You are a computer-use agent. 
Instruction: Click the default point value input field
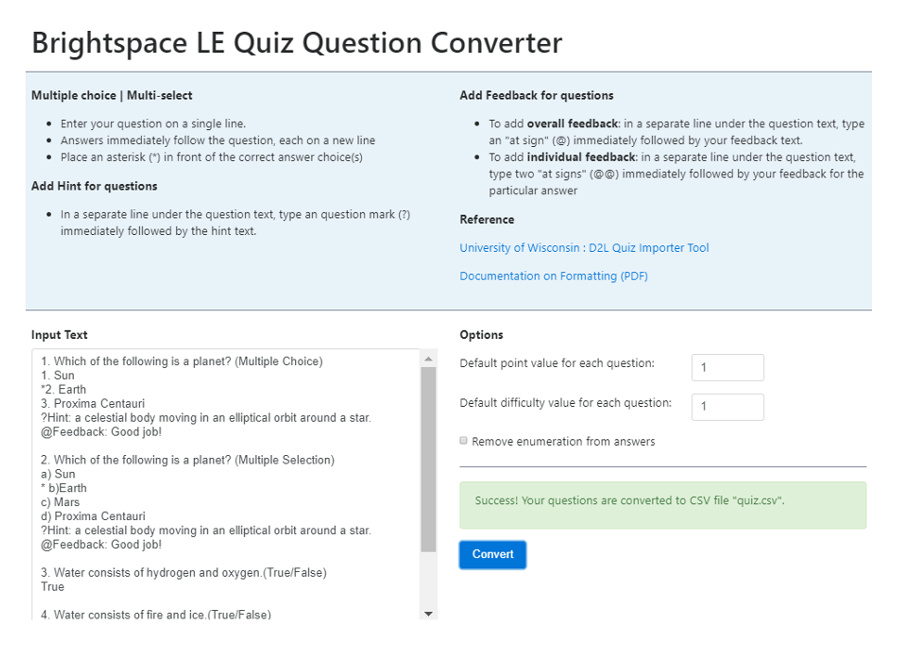tap(727, 367)
